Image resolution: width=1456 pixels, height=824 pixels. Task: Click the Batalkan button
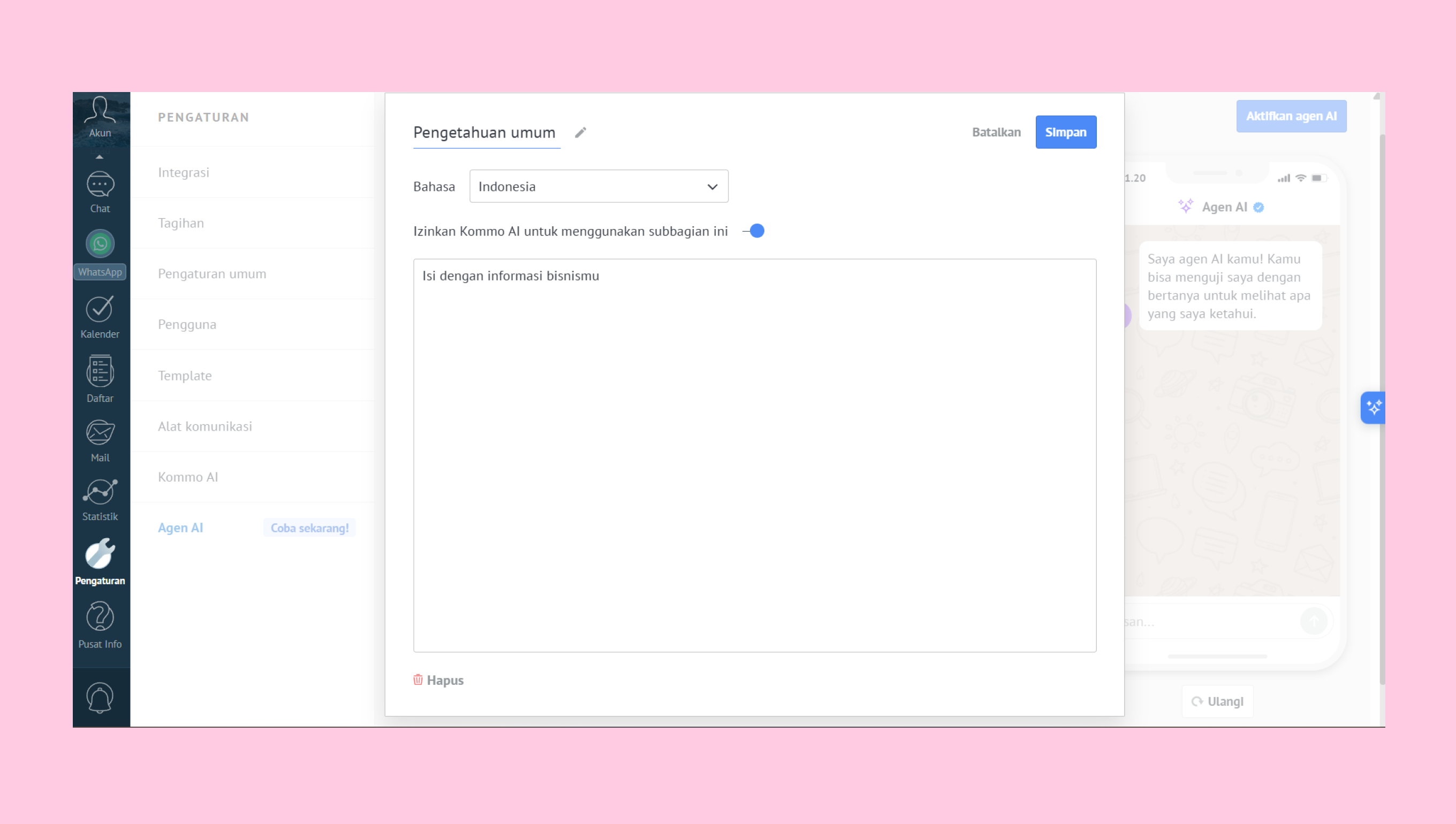coord(996,132)
